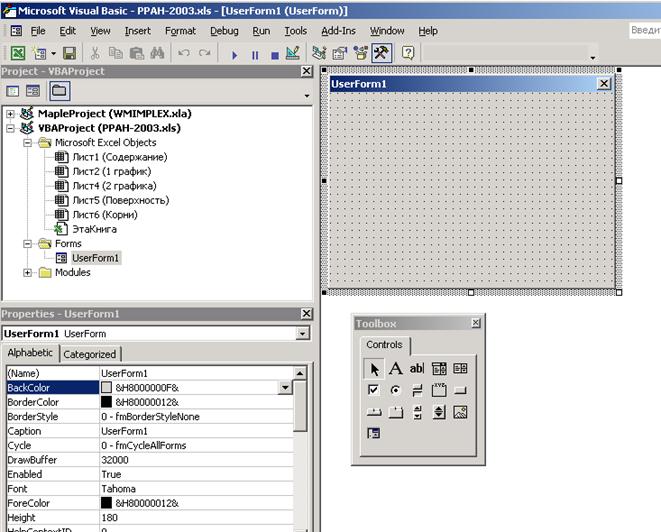This screenshot has height=532, width=661.
Task: Toggle the Toolbox hammer-and-wrench icon
Action: click(382, 53)
